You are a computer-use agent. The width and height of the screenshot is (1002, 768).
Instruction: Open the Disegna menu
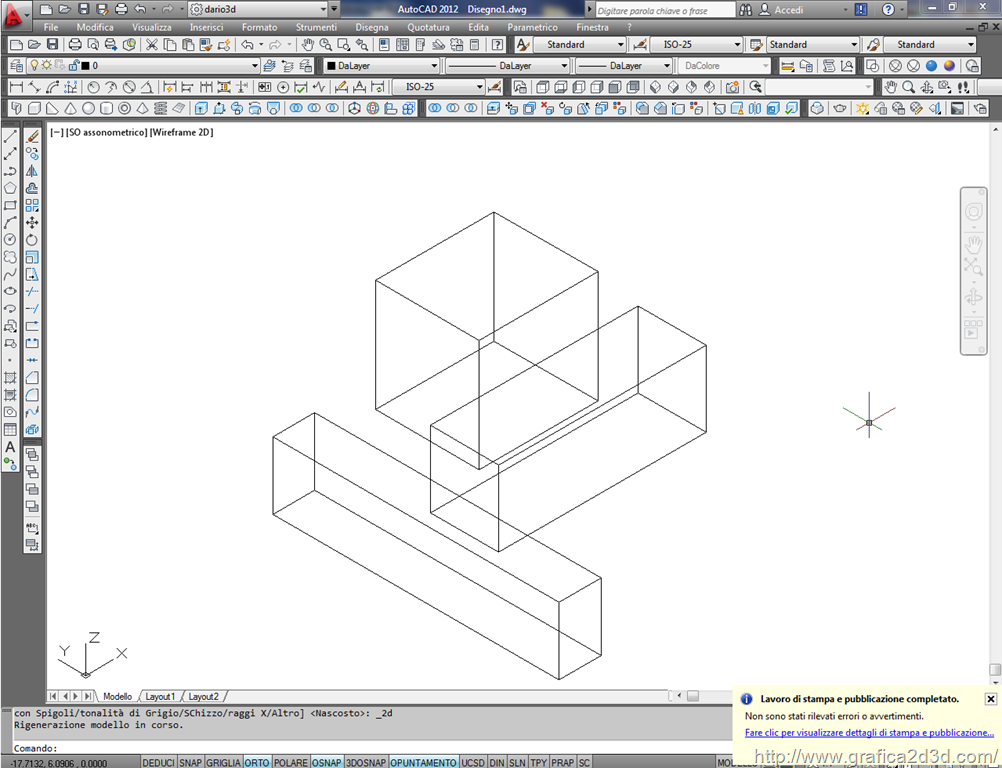point(371,27)
